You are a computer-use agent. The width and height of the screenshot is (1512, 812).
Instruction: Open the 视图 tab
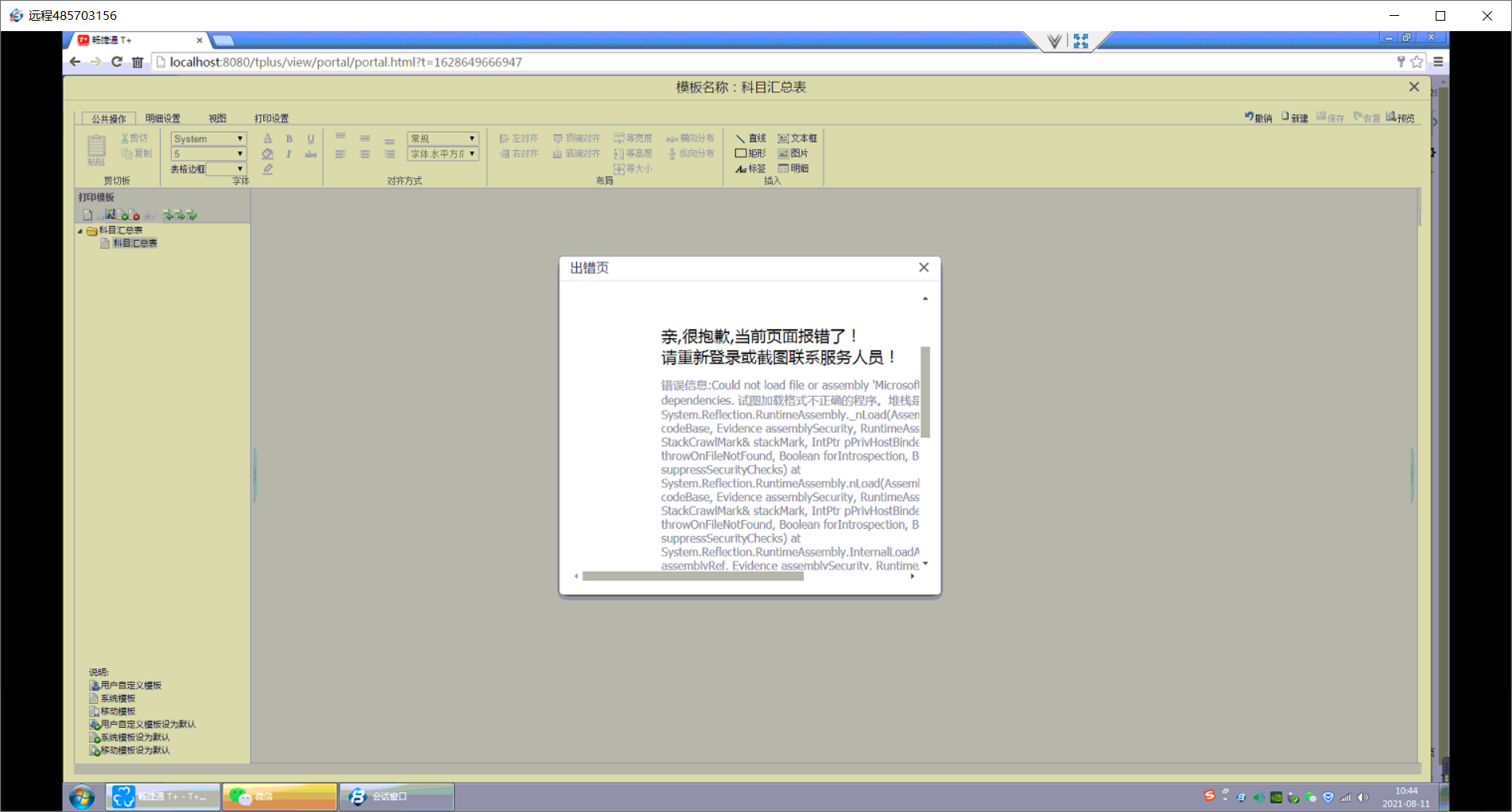click(x=217, y=118)
